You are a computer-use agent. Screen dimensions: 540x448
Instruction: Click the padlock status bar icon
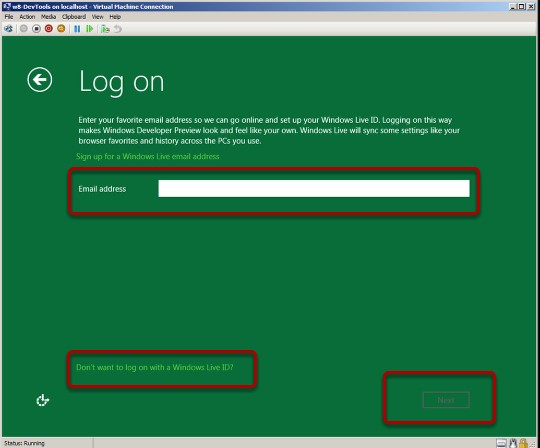523,443
